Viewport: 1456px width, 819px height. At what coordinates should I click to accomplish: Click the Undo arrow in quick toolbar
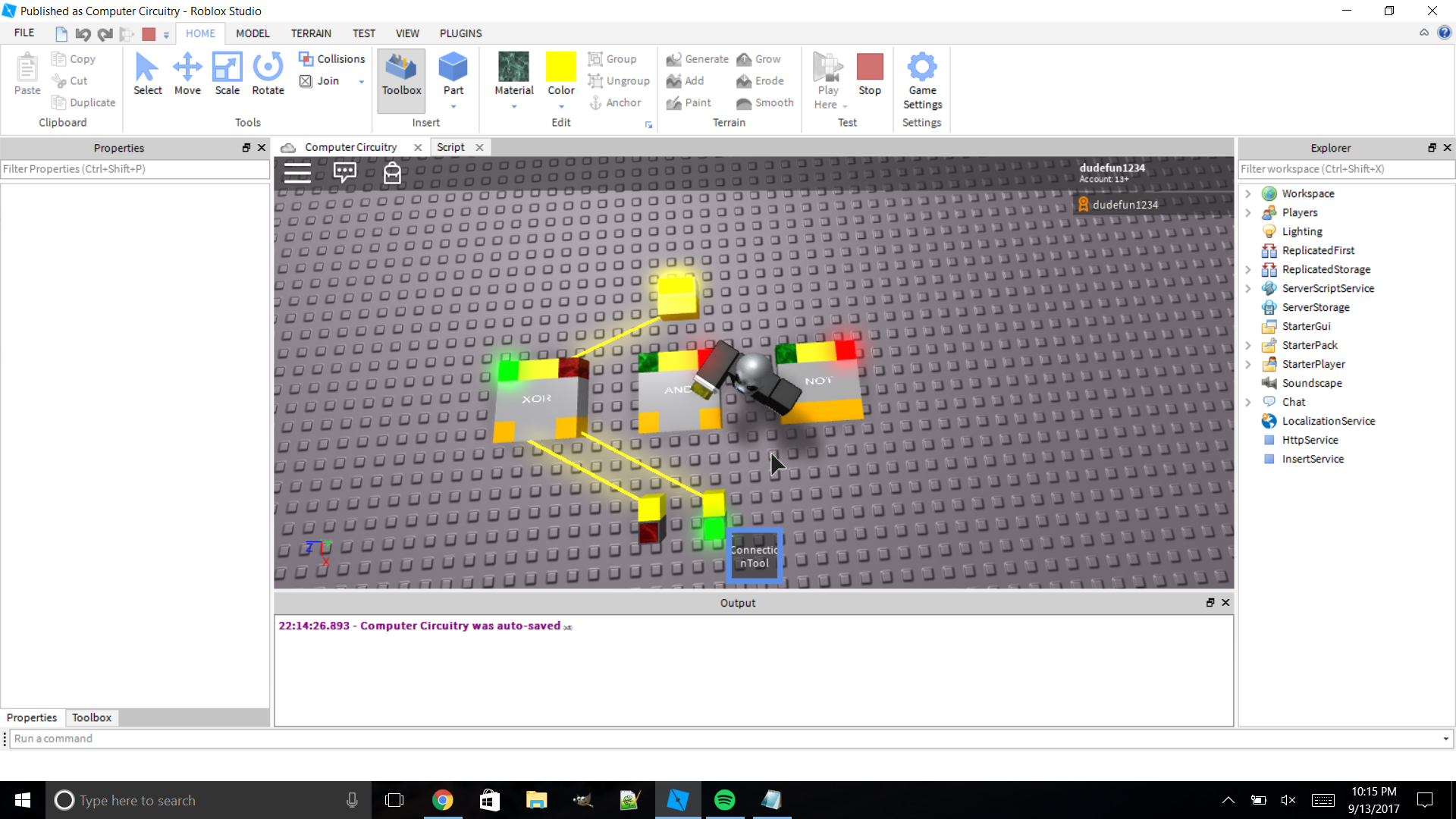point(83,34)
